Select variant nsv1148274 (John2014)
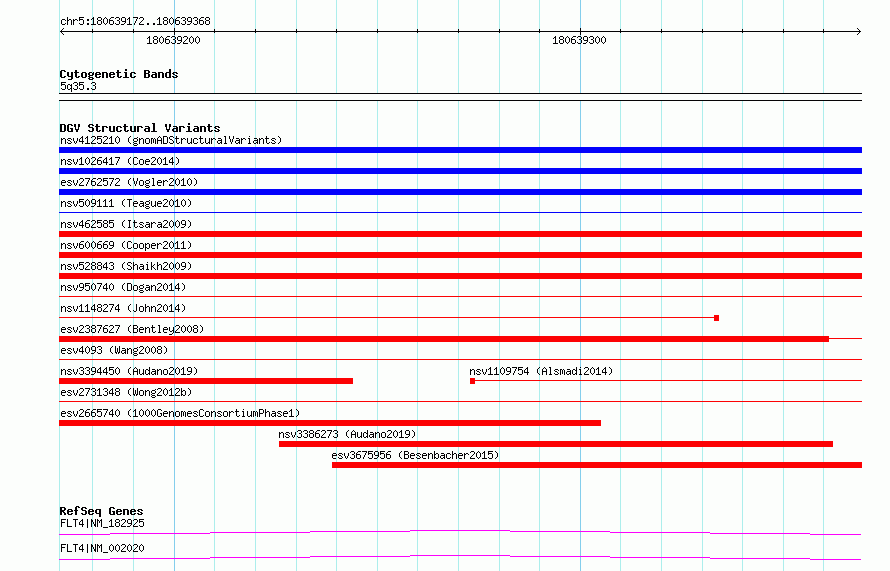The height and width of the screenshot is (571, 890). tap(123, 308)
